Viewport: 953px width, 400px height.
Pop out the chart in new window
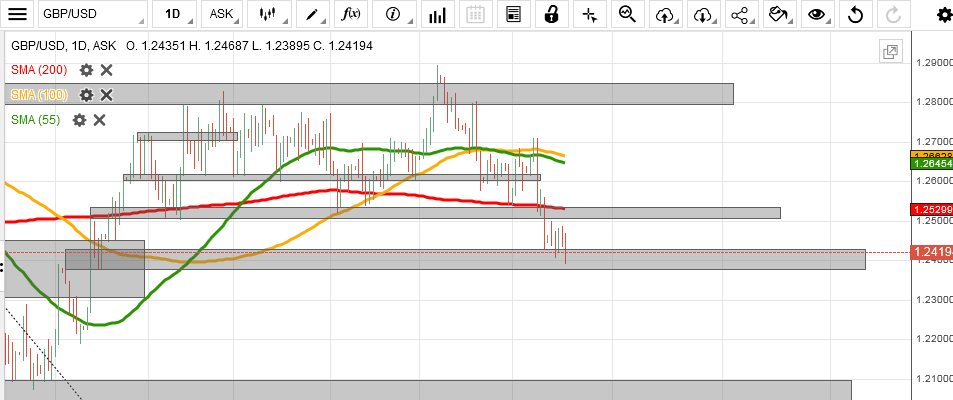[890, 52]
